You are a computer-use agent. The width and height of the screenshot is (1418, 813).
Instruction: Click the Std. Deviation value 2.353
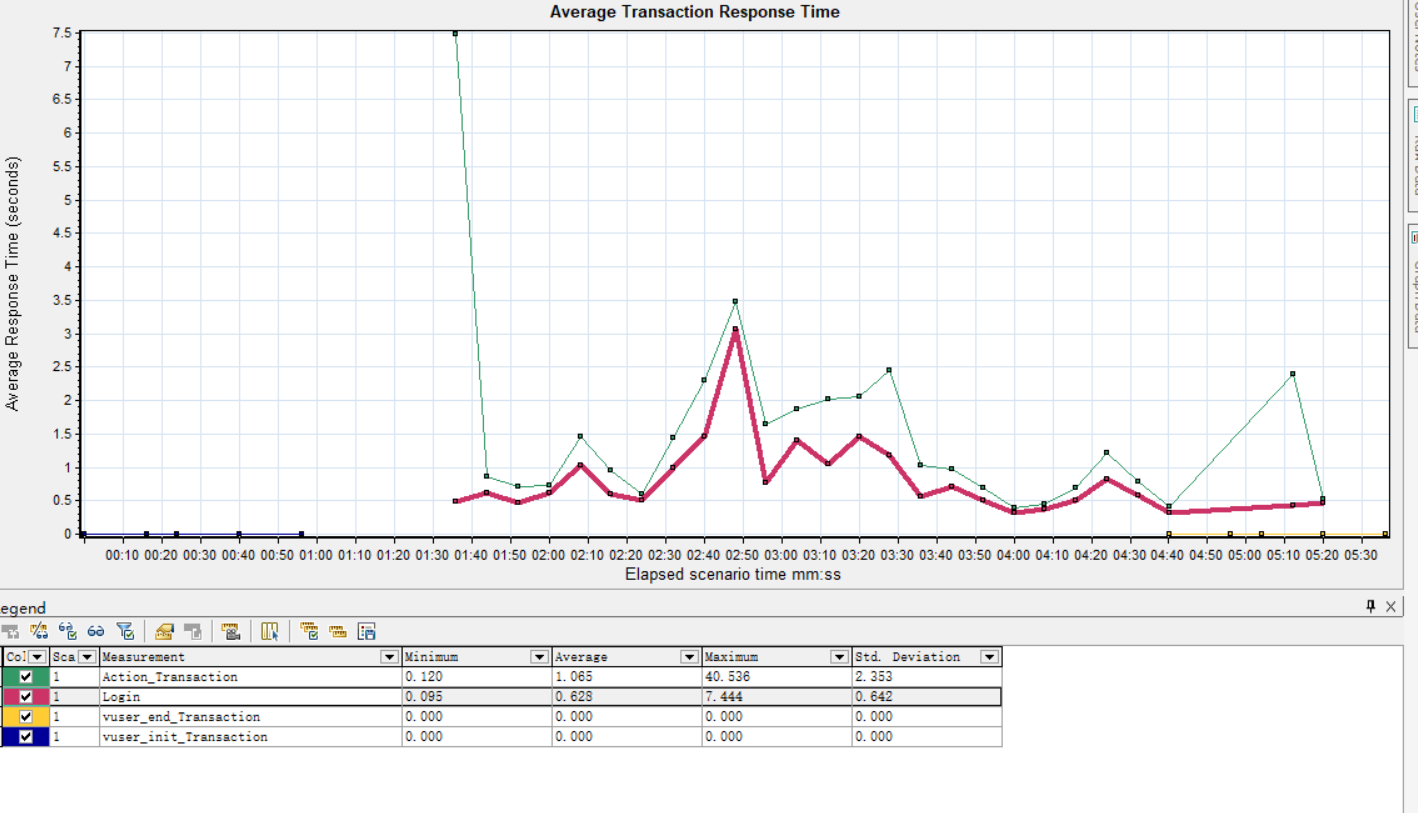[x=873, y=677]
